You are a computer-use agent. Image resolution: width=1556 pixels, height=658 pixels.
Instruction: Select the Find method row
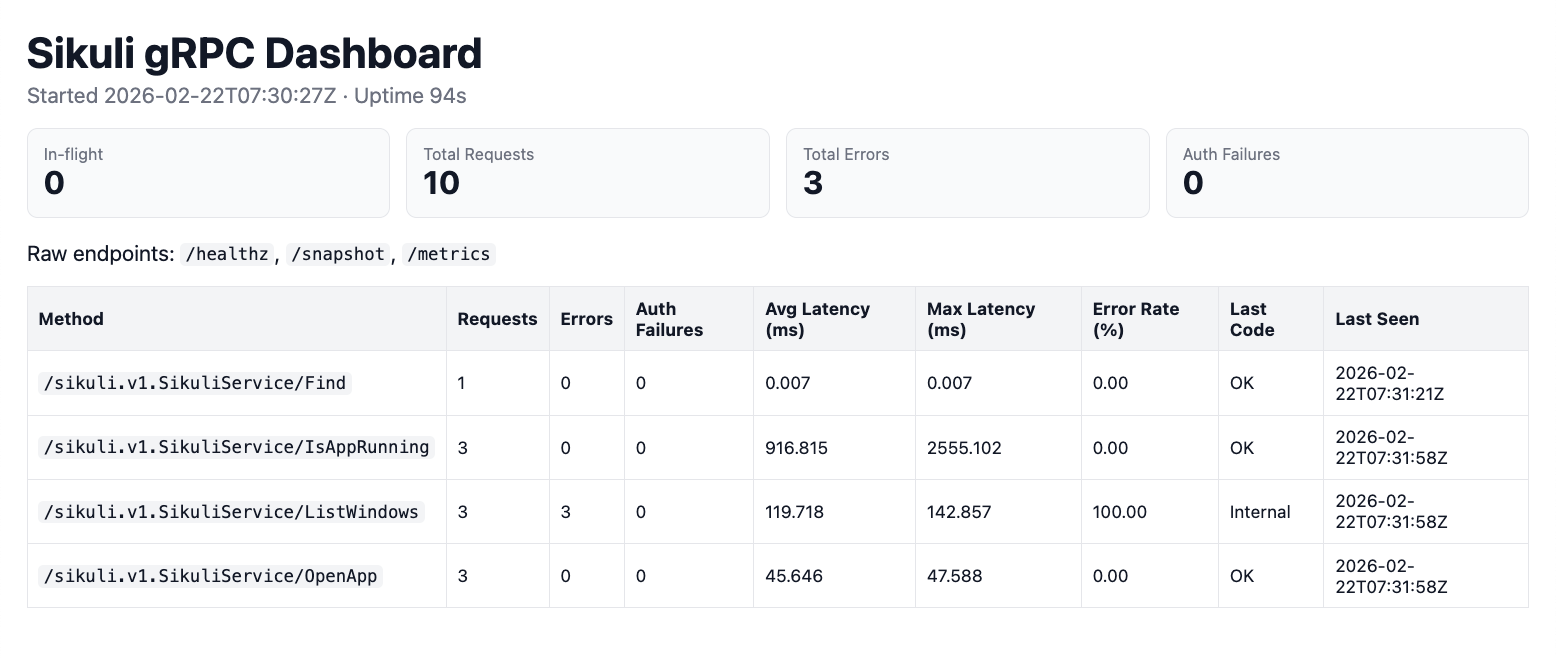click(x=194, y=383)
